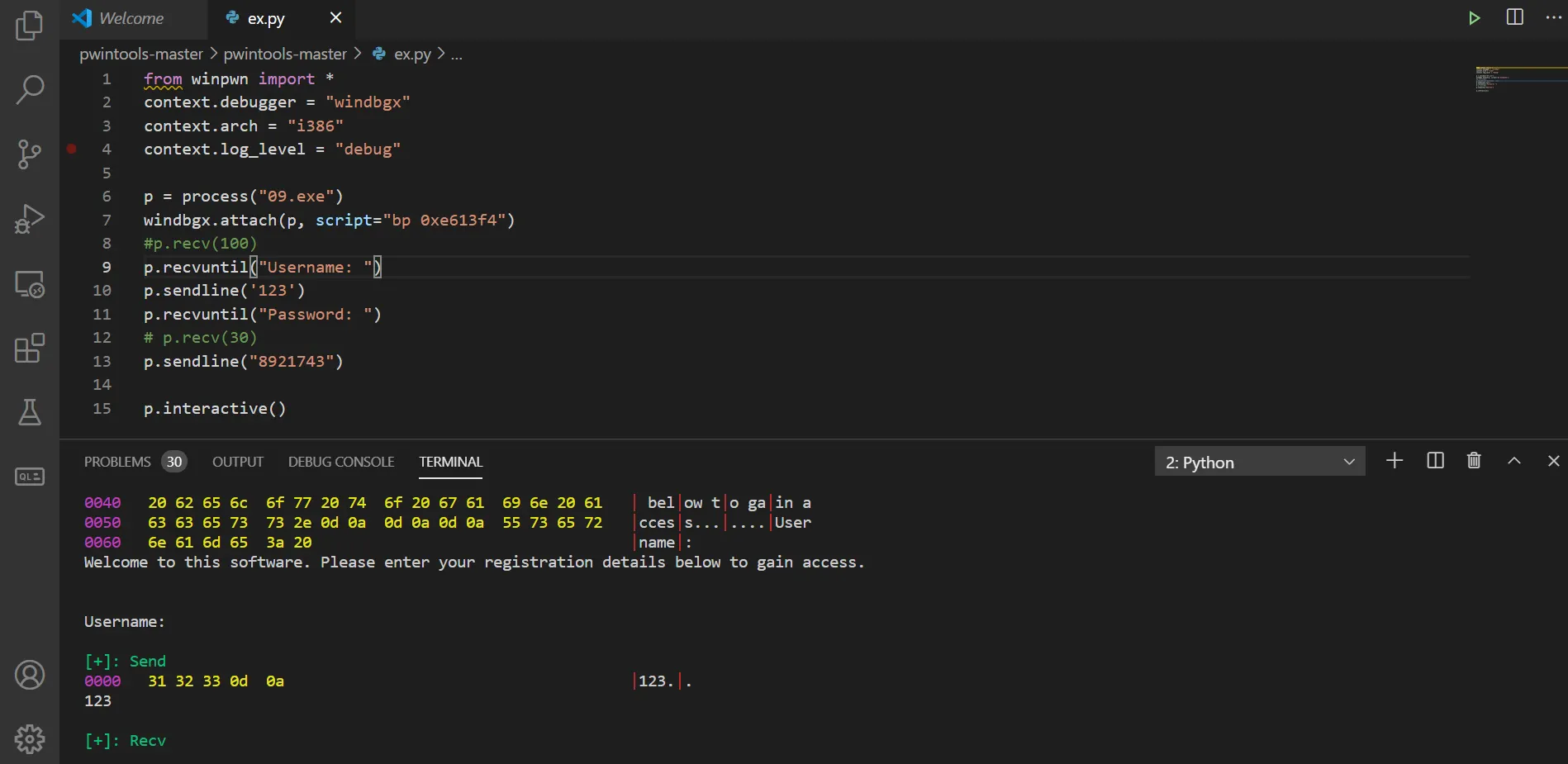Create a new terminal with plus button
The width and height of the screenshot is (1568, 764).
click(x=1395, y=461)
